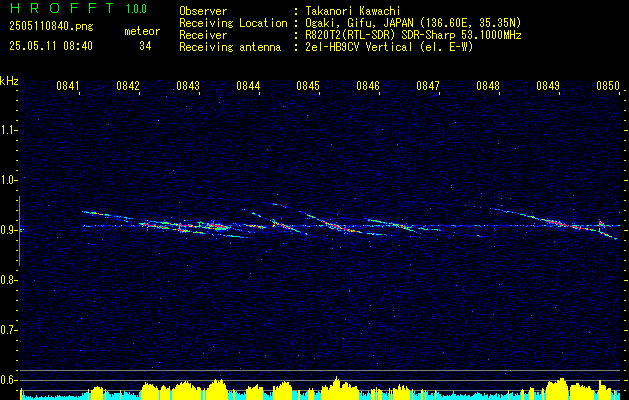Click the 0843 time marker

tap(188, 86)
